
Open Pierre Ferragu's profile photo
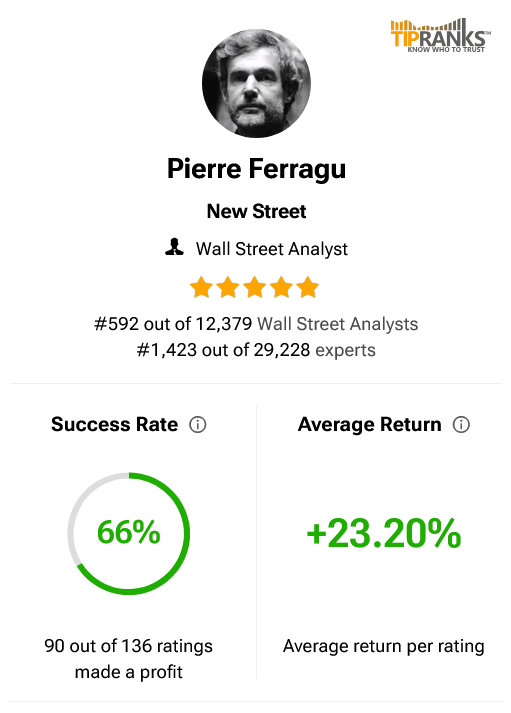[256, 83]
